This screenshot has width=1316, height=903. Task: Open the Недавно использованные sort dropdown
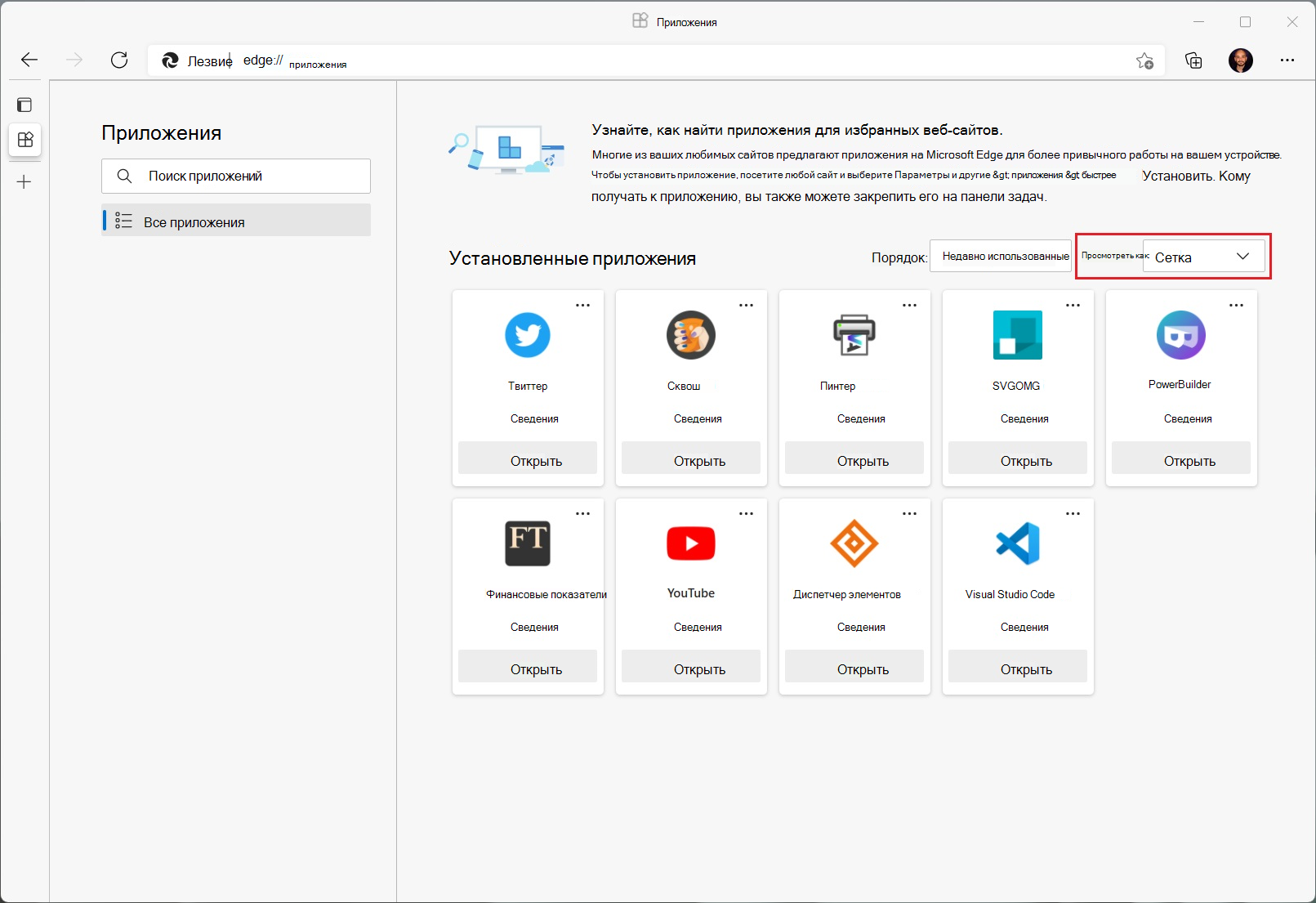pyautogui.click(x=1001, y=256)
